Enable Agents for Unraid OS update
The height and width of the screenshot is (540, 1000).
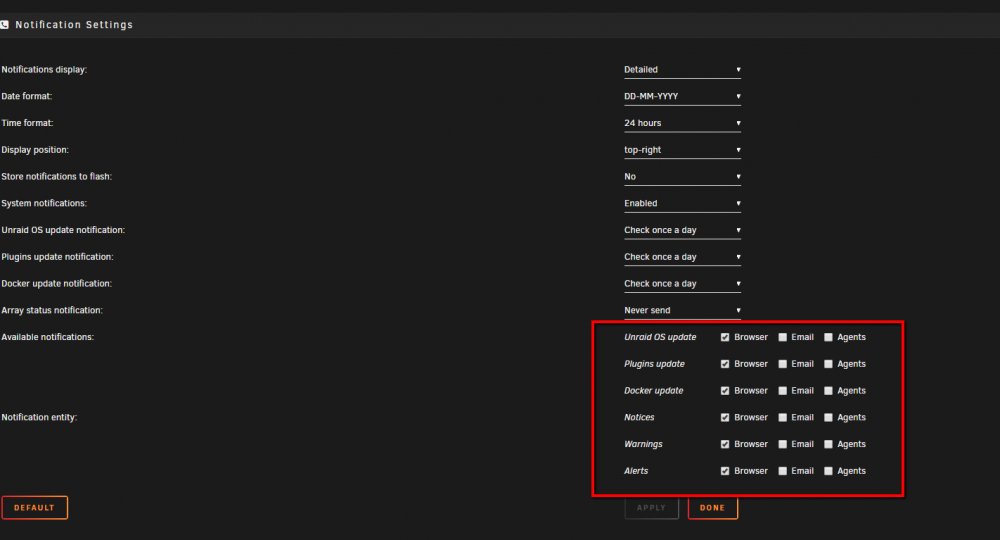pos(828,337)
